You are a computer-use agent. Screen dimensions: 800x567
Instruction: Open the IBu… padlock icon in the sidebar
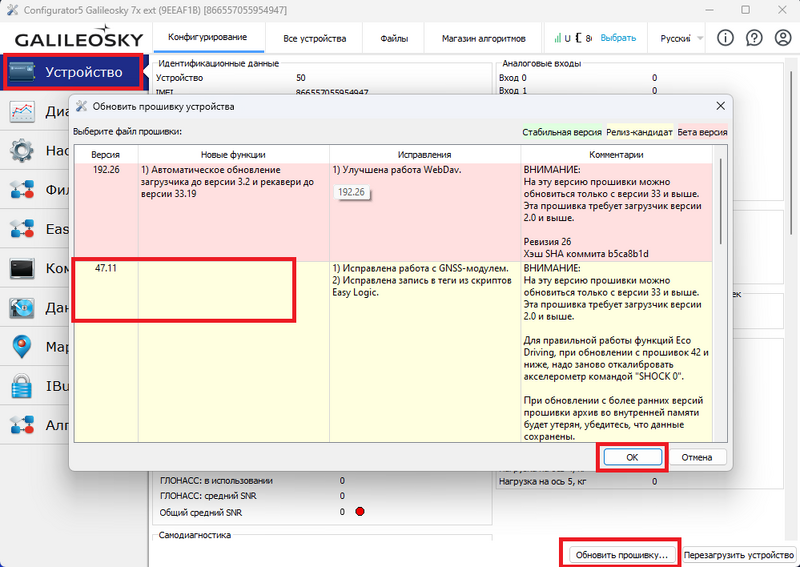[x=22, y=386]
